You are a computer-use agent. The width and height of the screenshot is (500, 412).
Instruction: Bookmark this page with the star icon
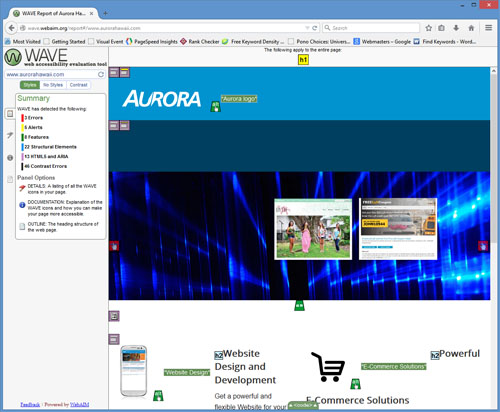coord(429,28)
